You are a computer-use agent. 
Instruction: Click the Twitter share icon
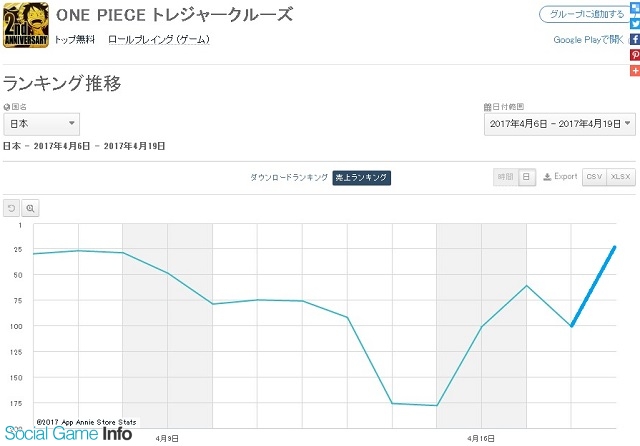coord(635,24)
